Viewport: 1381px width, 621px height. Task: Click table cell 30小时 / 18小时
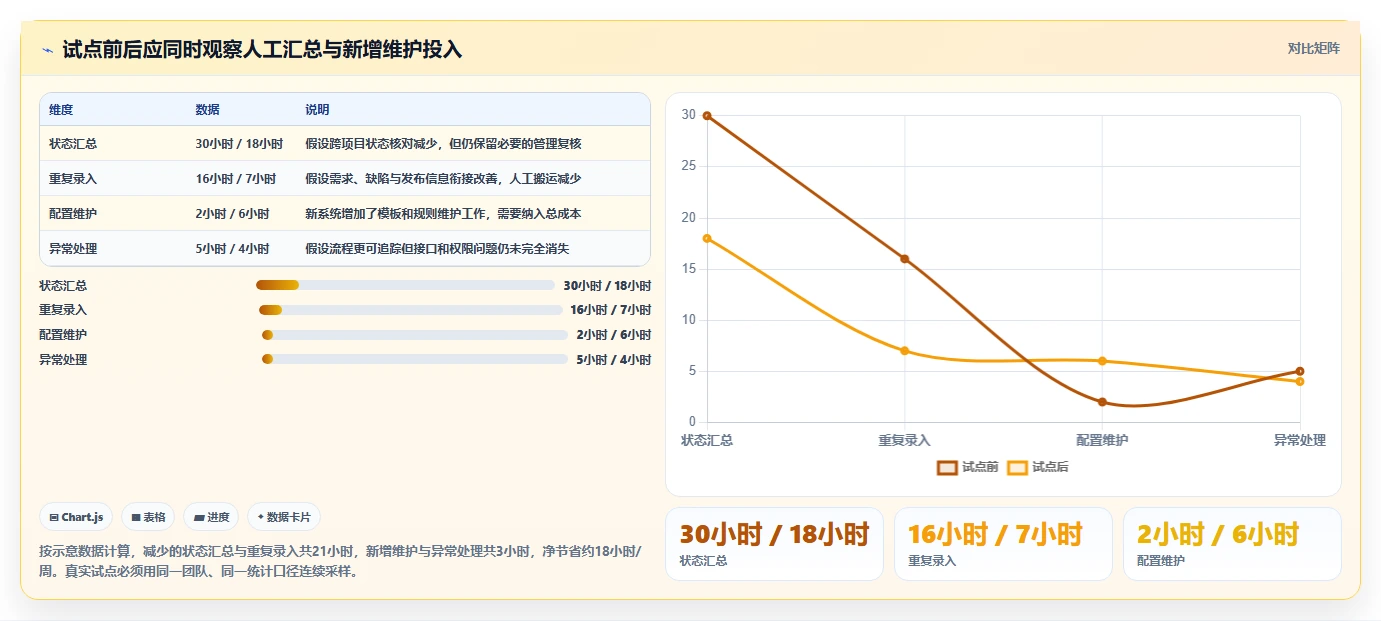pyautogui.click(x=239, y=144)
